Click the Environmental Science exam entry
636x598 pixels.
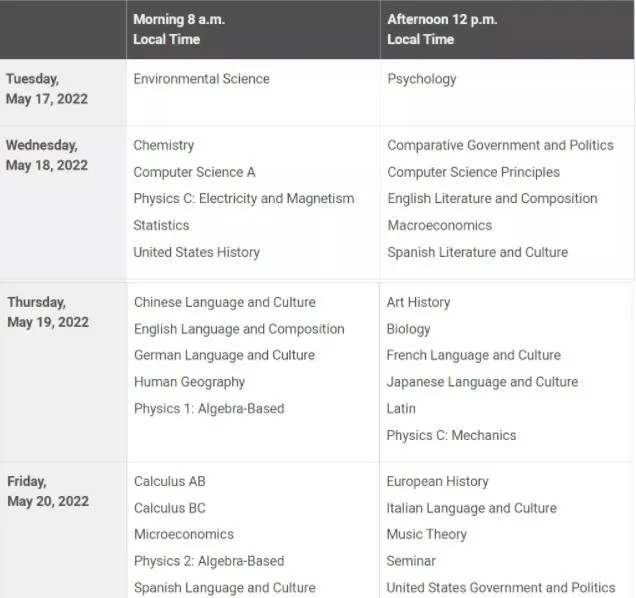click(202, 79)
